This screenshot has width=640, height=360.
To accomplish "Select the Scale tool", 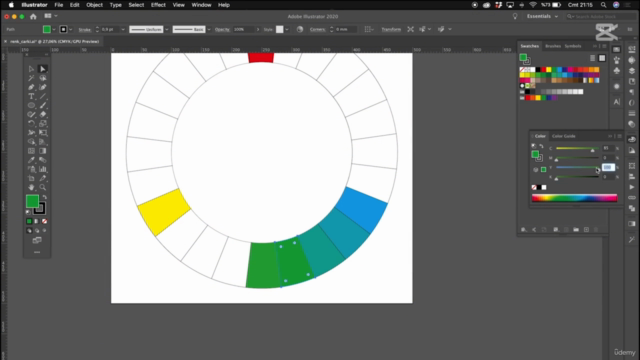I will [42, 123].
